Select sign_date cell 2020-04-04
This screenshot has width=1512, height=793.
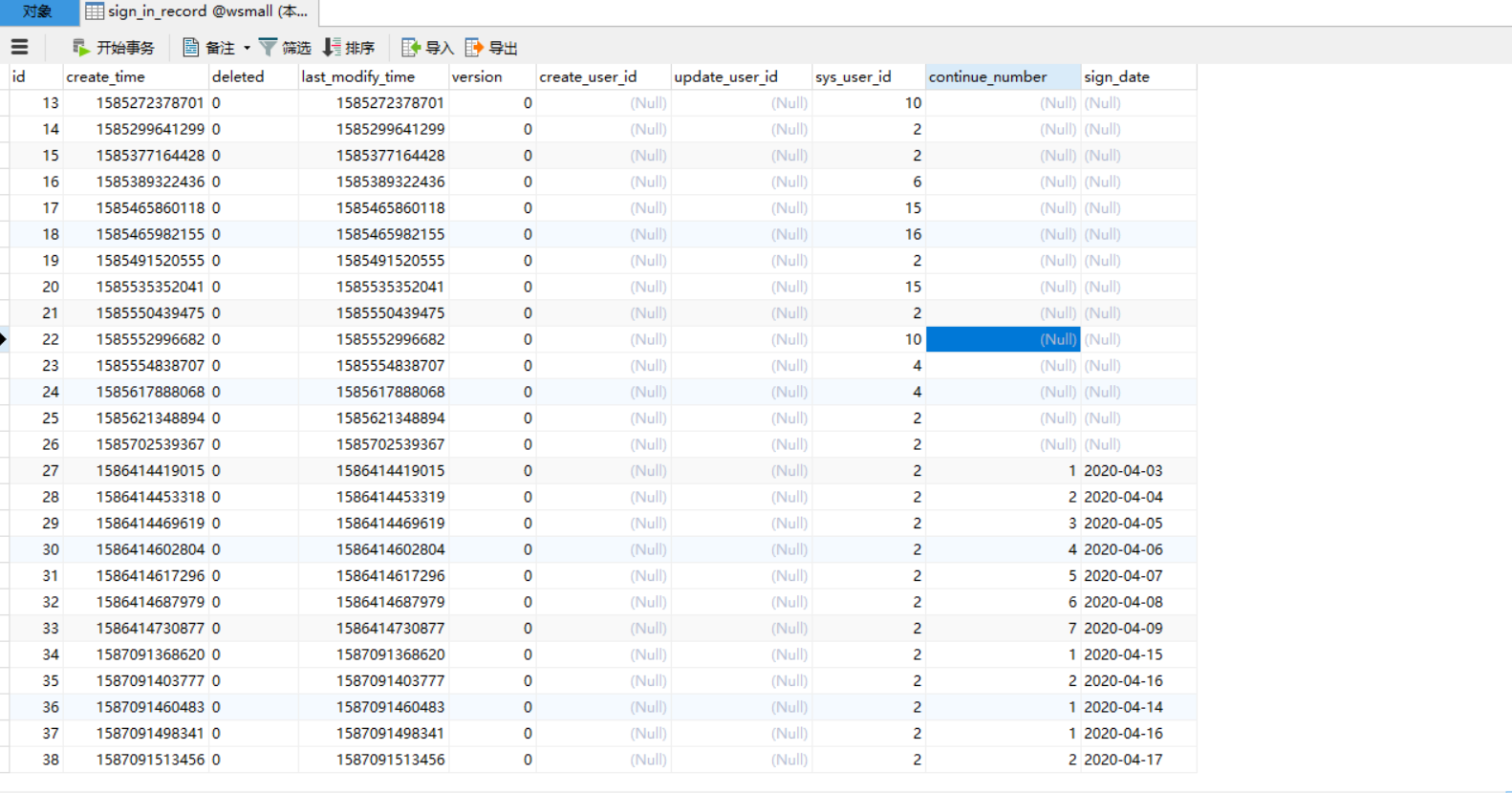1138,497
